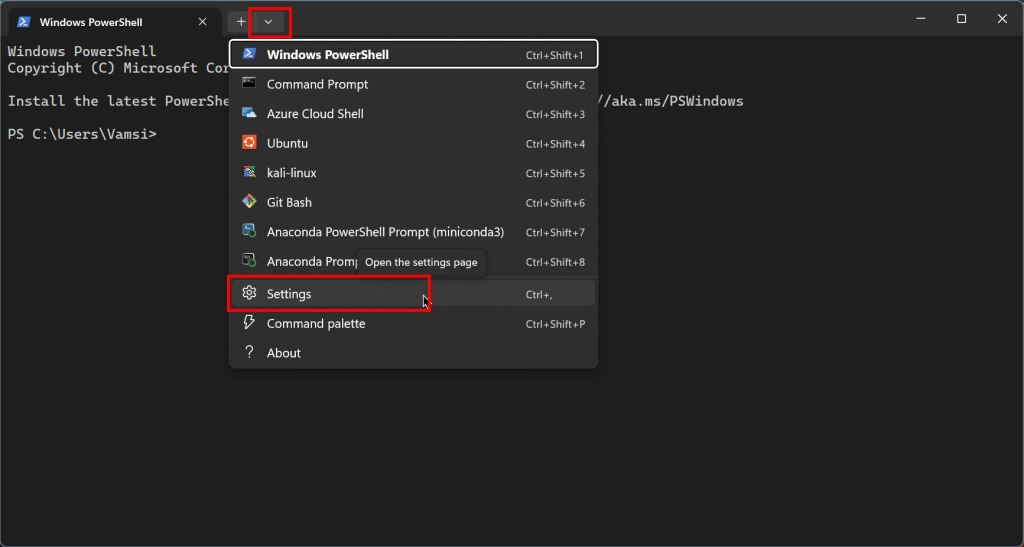Viewport: 1024px width, 547px height.
Task: Click the Settings gear icon
Action: coord(249,294)
